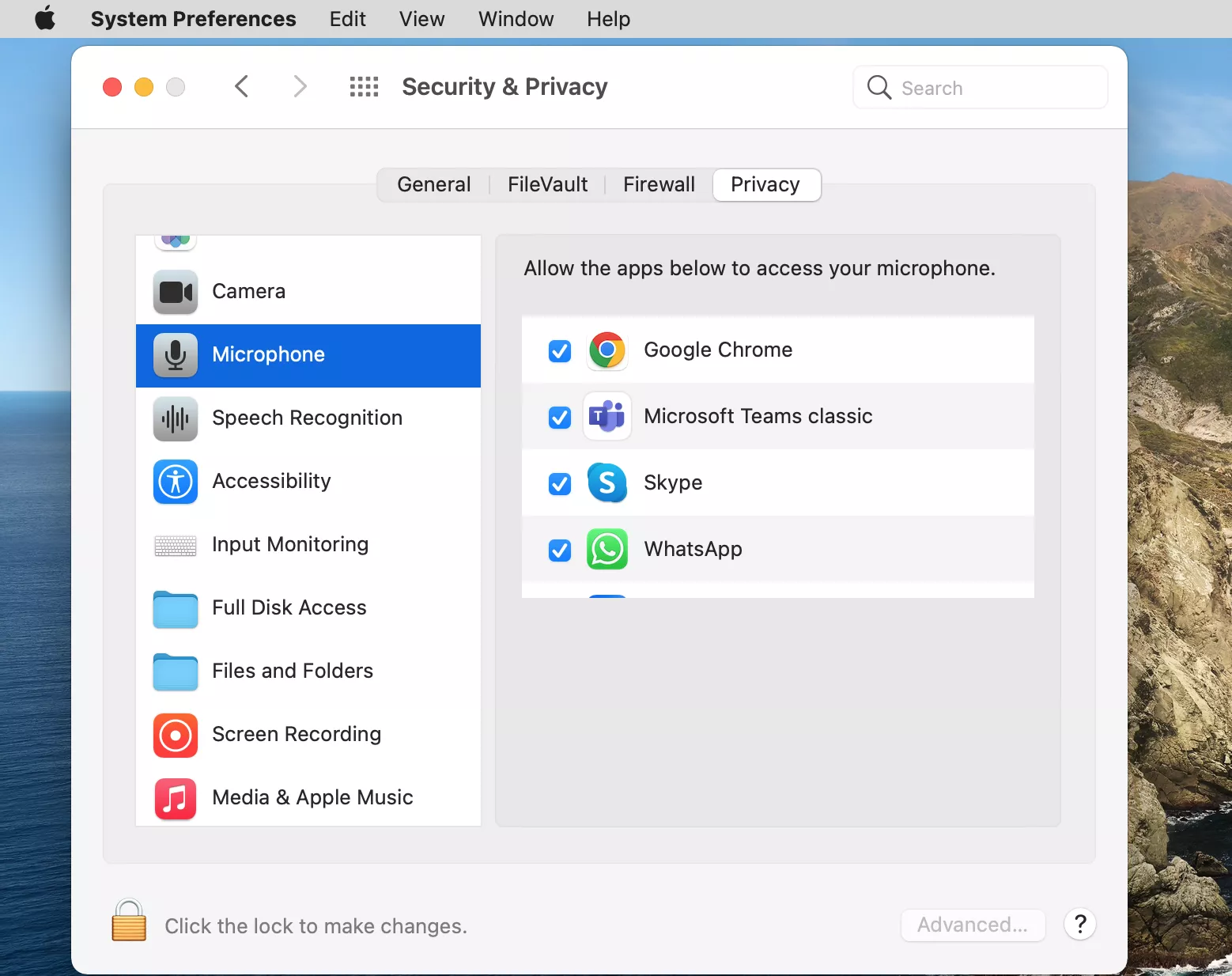Click the Screen Recording icon
The width and height of the screenshot is (1232, 976).
[x=176, y=736]
